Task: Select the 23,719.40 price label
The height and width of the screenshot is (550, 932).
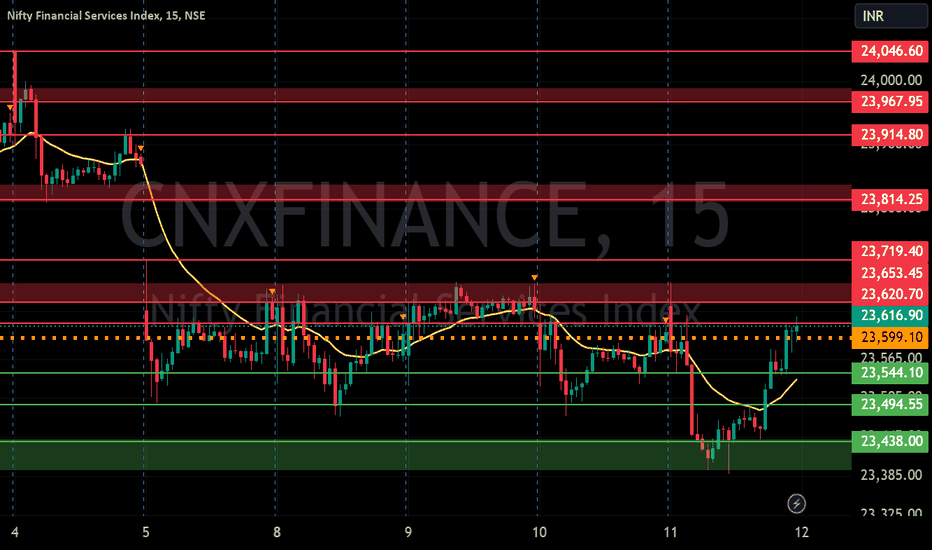Action: tap(890, 252)
